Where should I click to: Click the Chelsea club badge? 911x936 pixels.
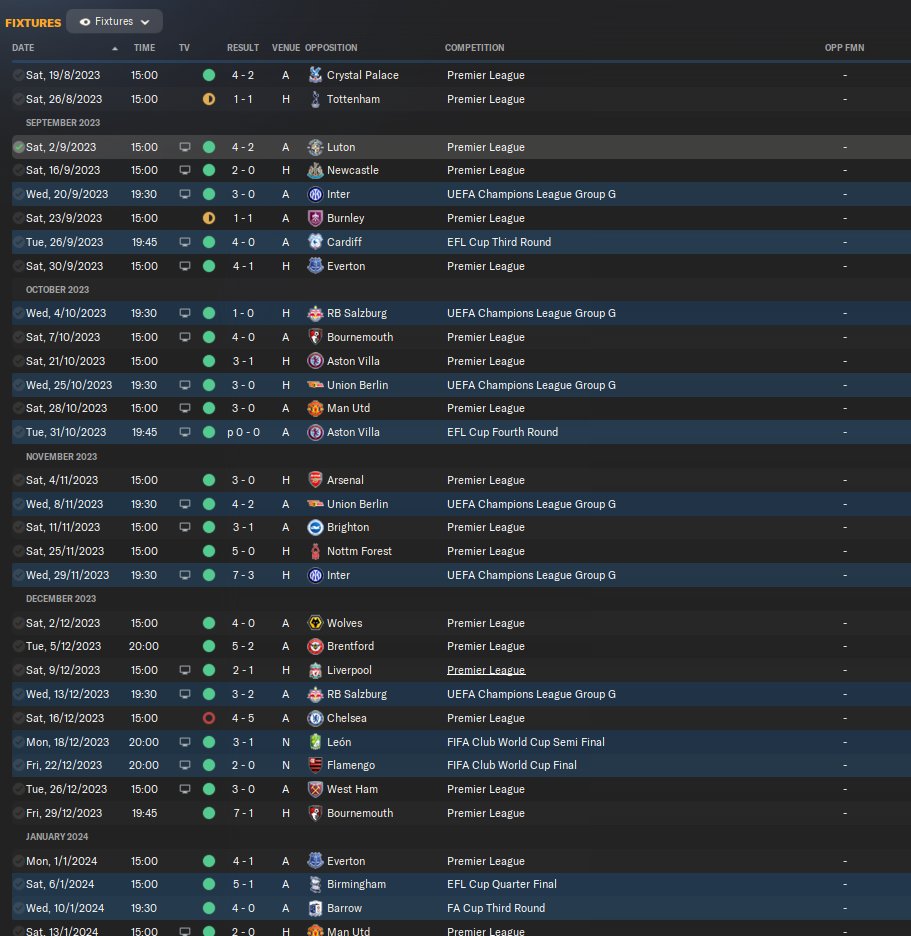(x=315, y=718)
